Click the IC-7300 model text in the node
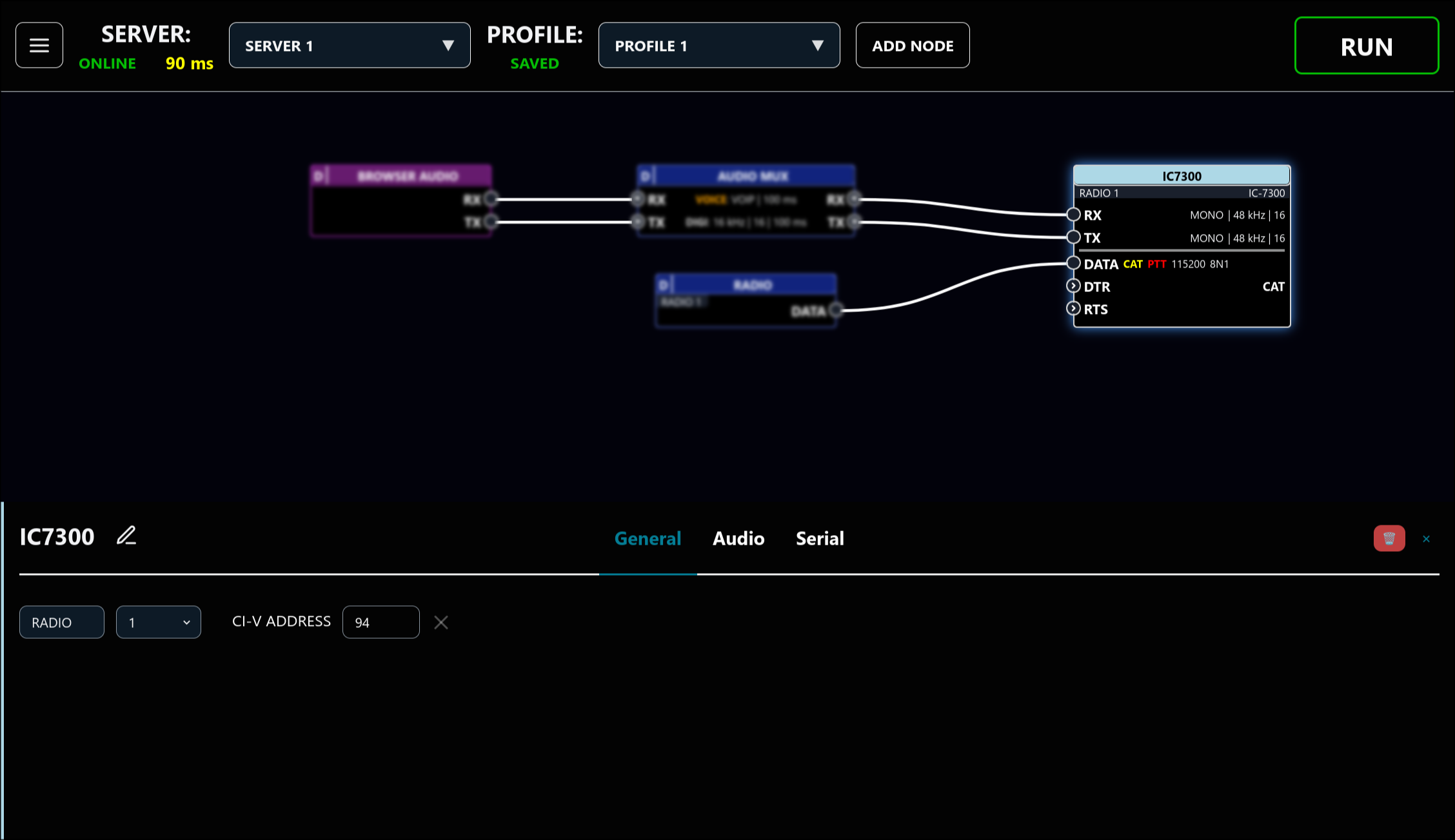 [x=1267, y=193]
